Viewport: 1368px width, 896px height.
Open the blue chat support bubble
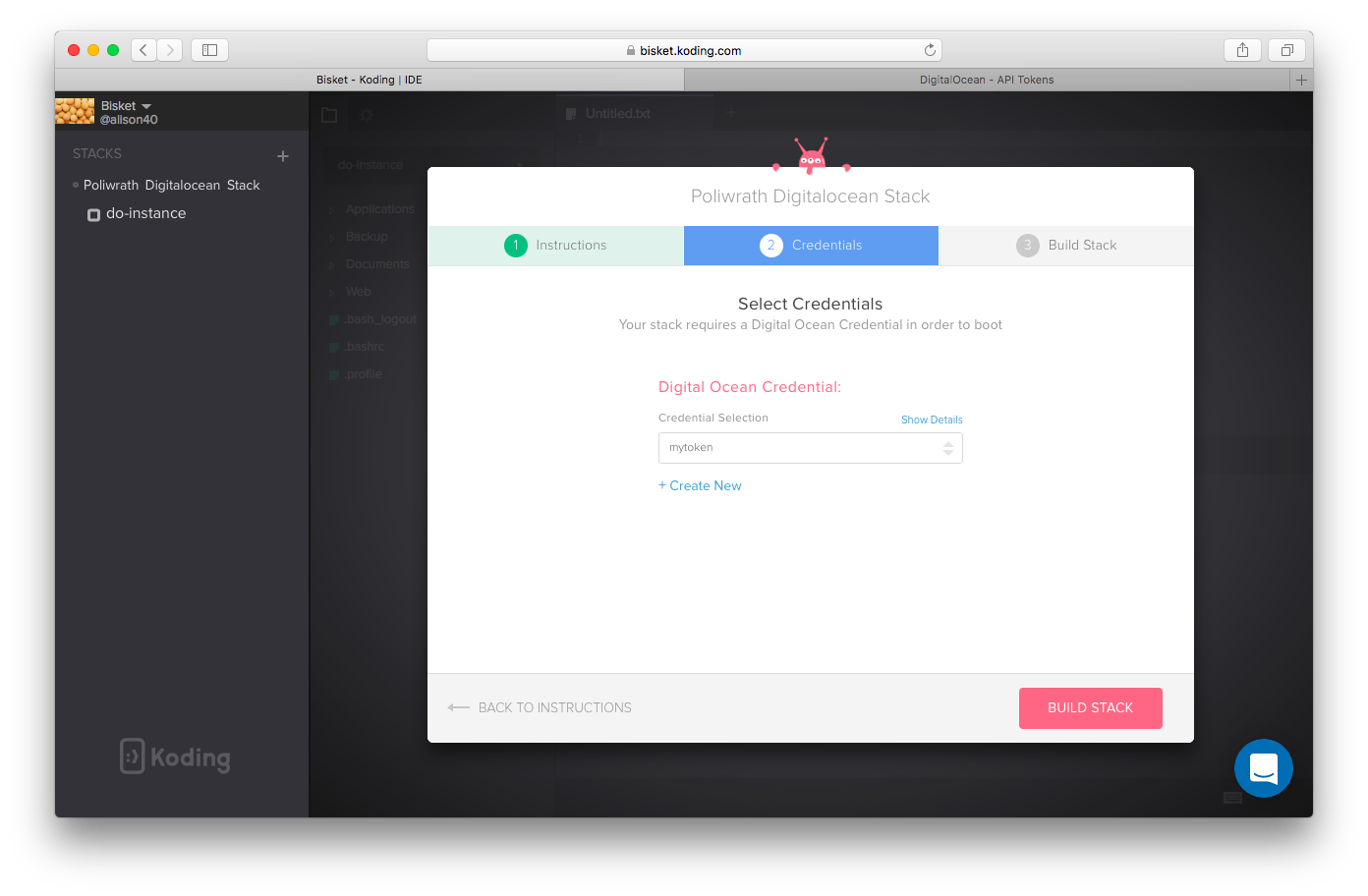[x=1264, y=768]
